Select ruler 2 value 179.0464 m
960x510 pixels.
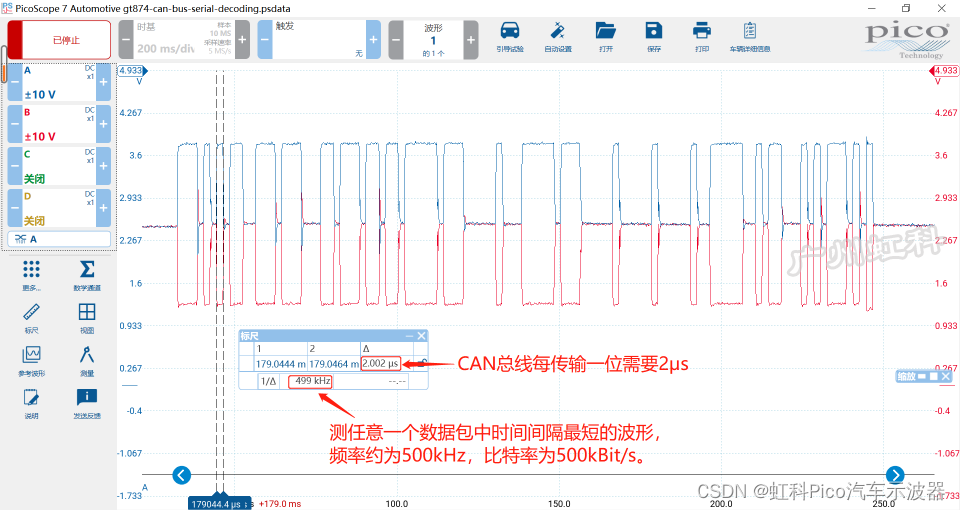(x=334, y=364)
